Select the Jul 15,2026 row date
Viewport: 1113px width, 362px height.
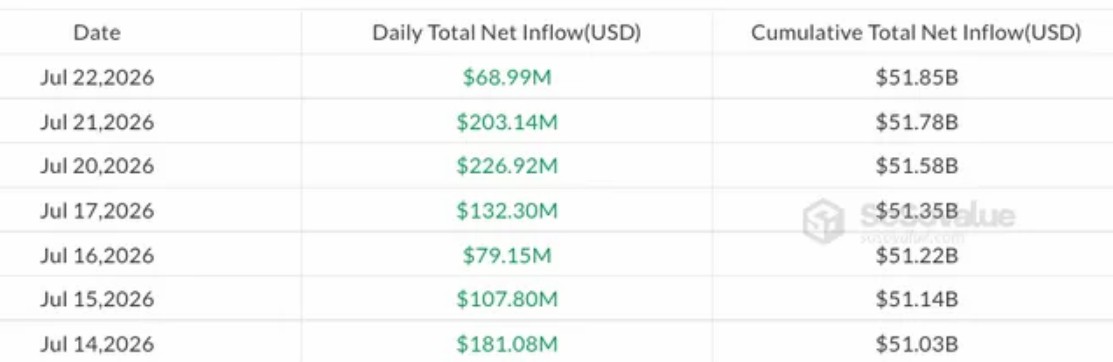click(97, 300)
